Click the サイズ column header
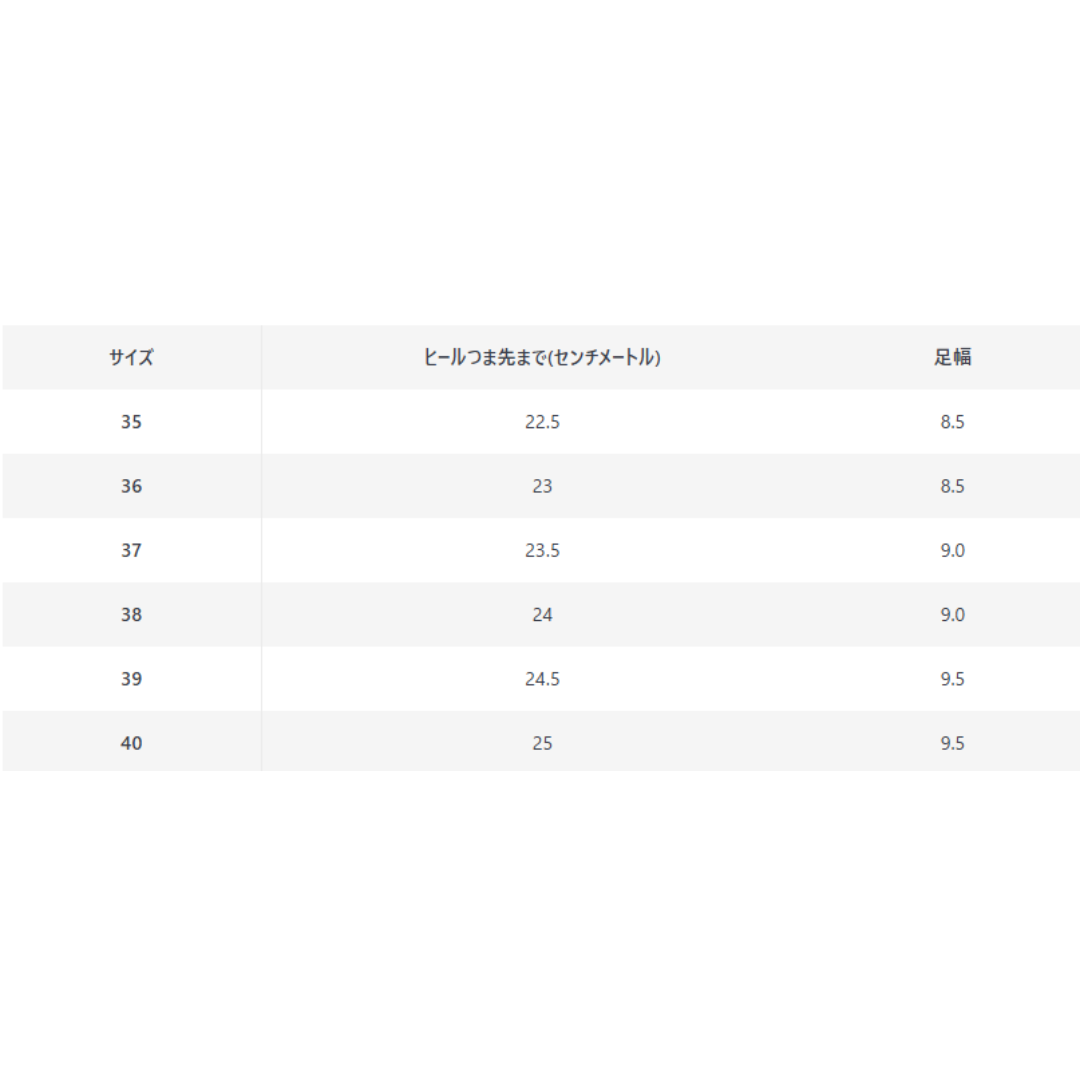The image size is (1080, 1080). pyautogui.click(x=131, y=357)
